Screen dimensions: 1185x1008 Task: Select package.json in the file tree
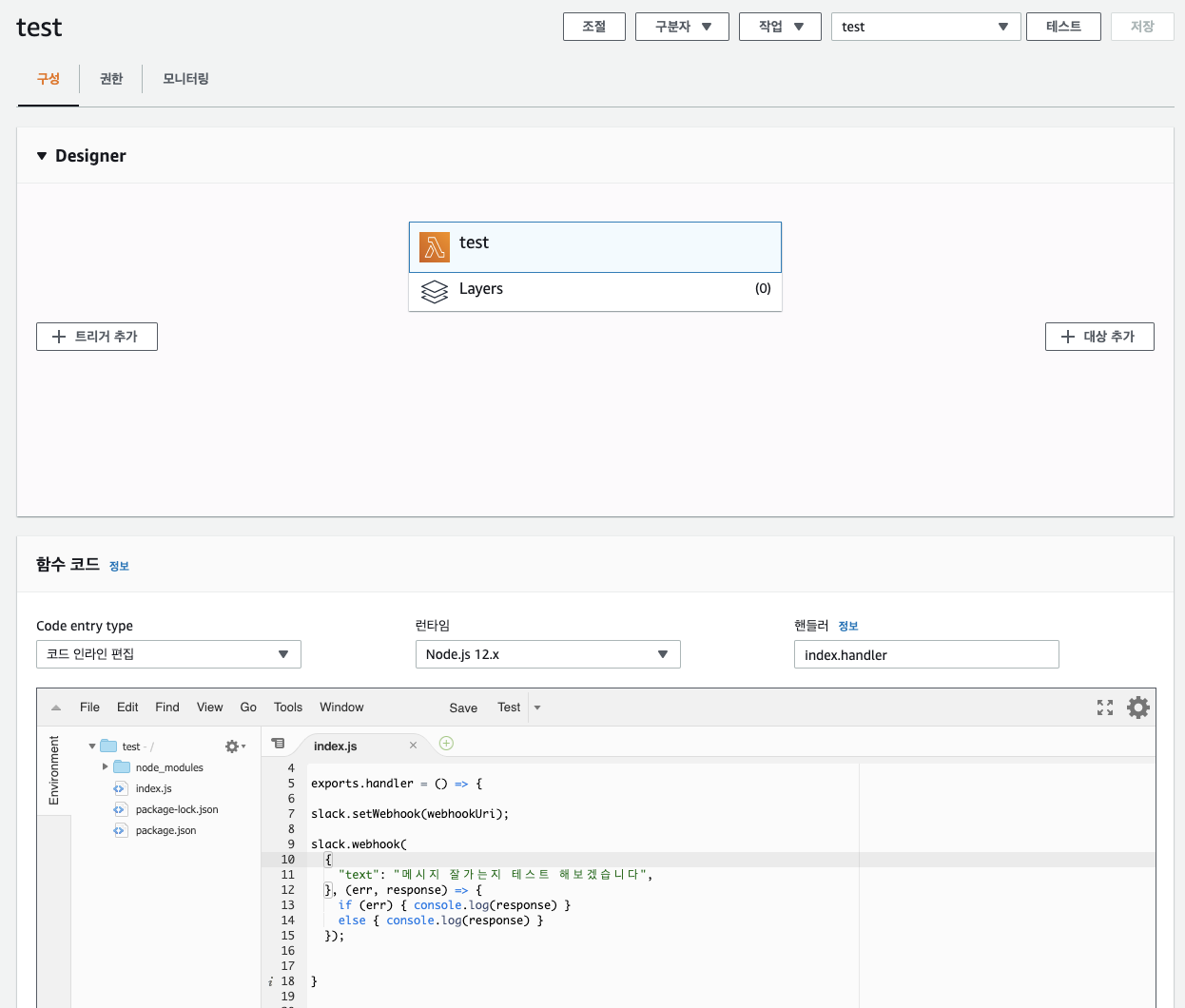click(165, 830)
